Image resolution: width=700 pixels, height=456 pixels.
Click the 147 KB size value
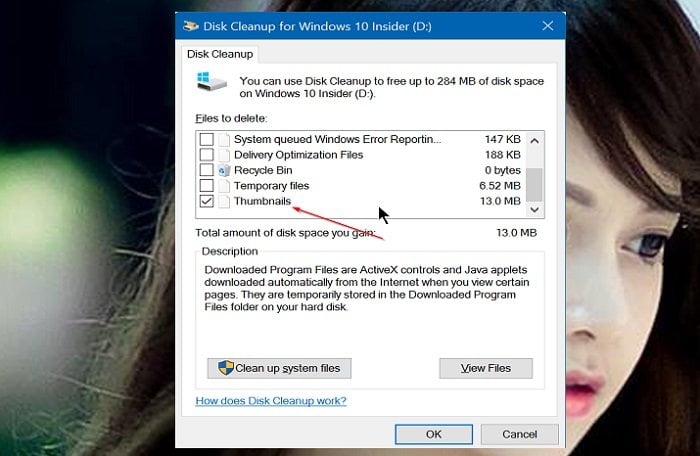pos(503,139)
